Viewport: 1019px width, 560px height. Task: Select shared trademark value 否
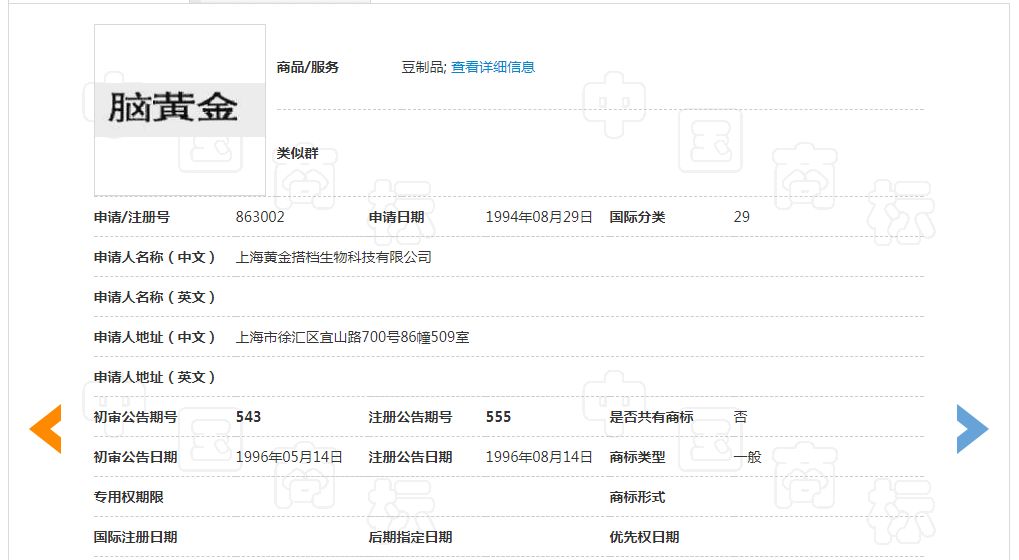point(740,417)
